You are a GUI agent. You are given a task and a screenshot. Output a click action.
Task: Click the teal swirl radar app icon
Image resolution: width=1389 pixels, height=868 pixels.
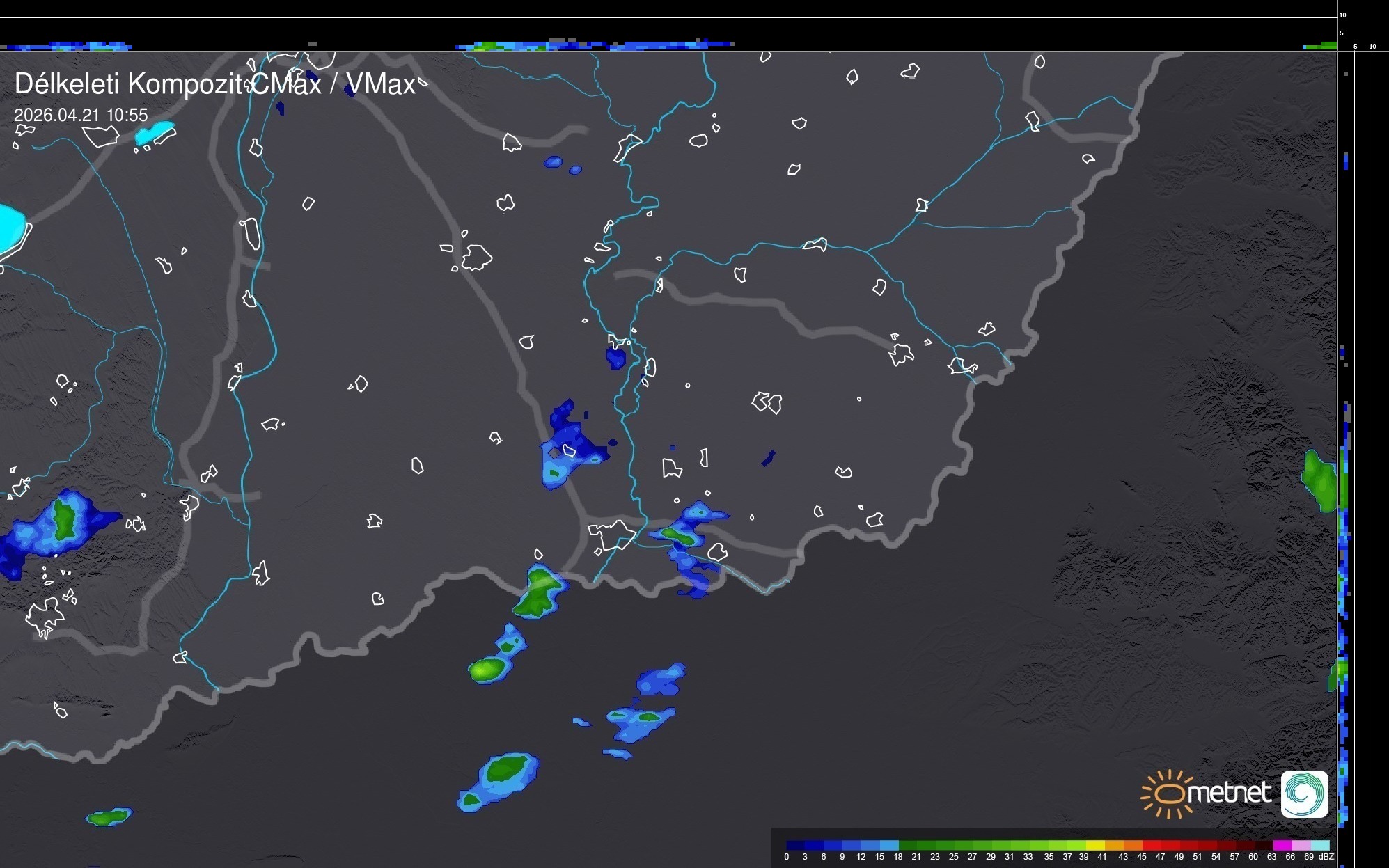coord(1304,794)
